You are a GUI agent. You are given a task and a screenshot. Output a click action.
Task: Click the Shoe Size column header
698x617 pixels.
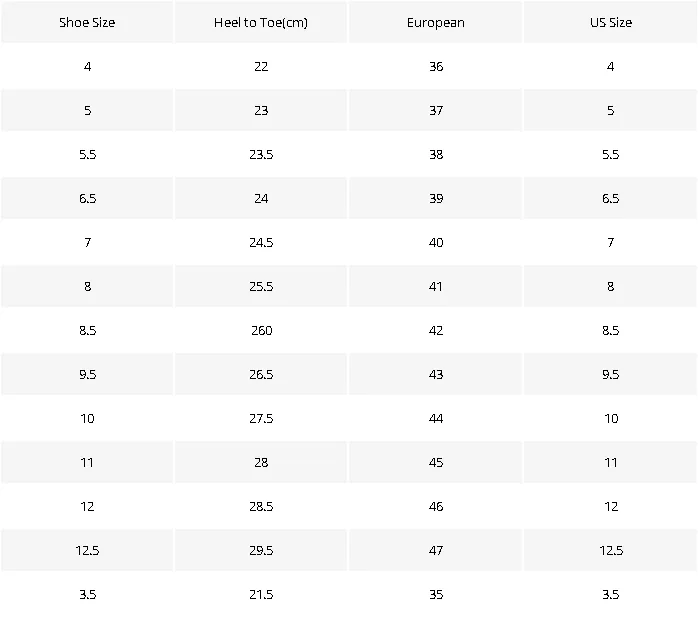coord(87,22)
